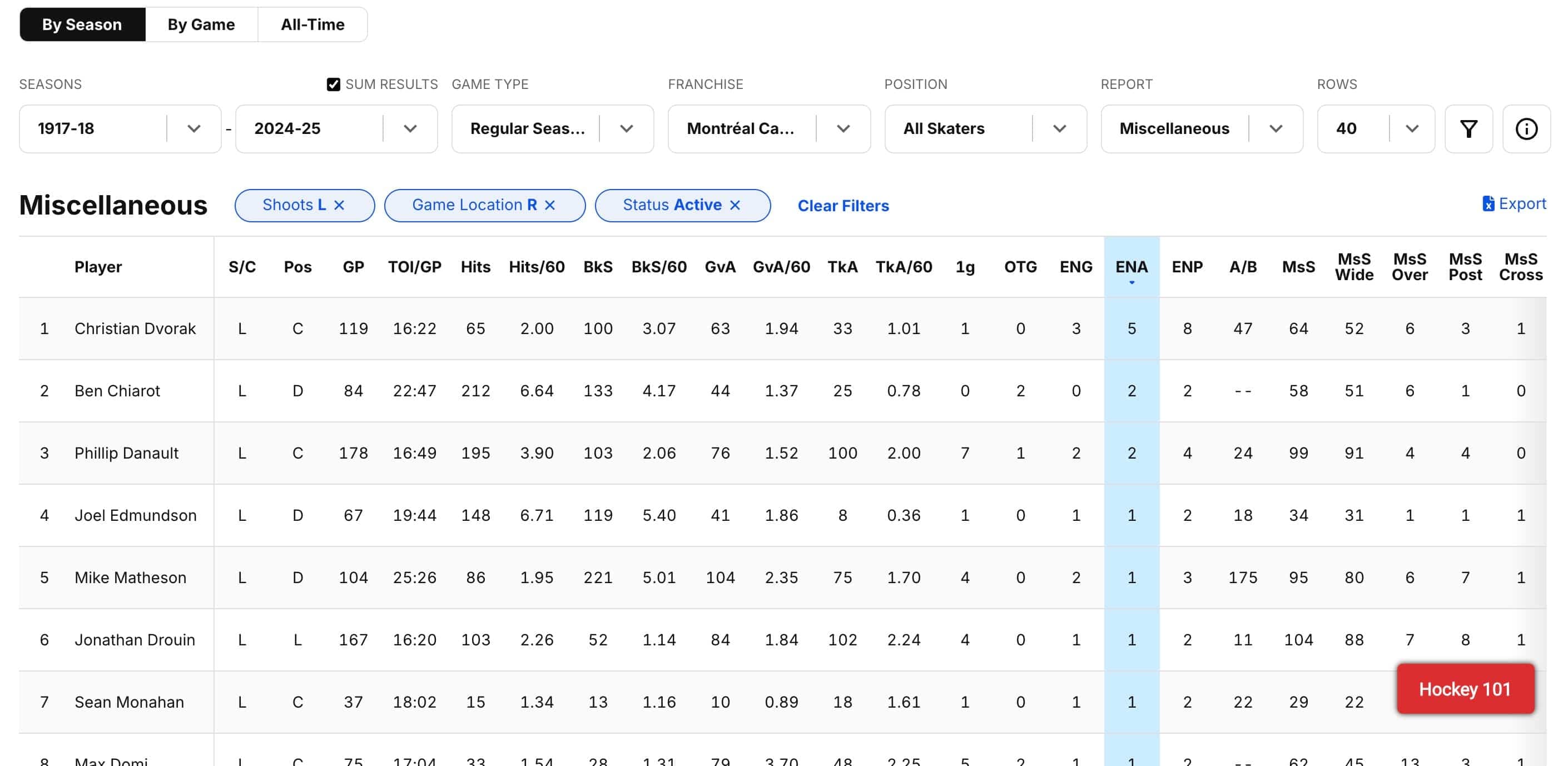Screen dimensions: 1568x766
Task: Sort by the TOI/GP column header
Action: coord(415,267)
